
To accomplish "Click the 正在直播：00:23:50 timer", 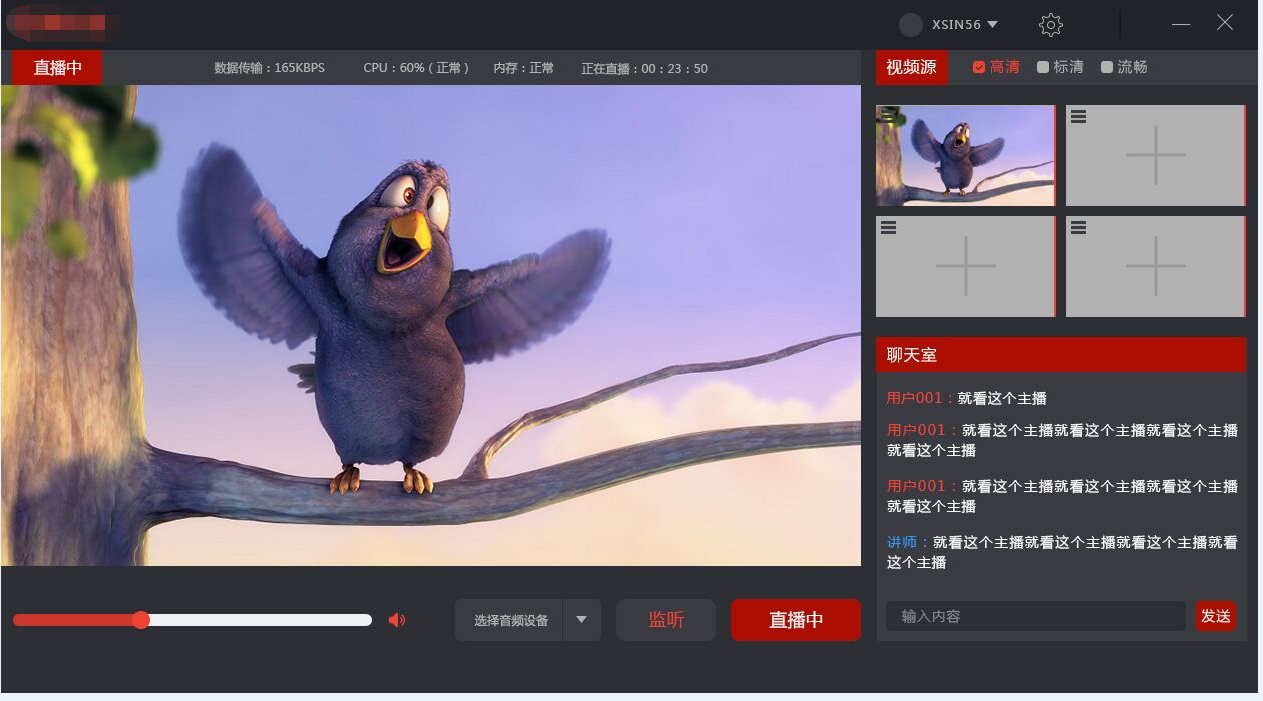I will (644, 68).
